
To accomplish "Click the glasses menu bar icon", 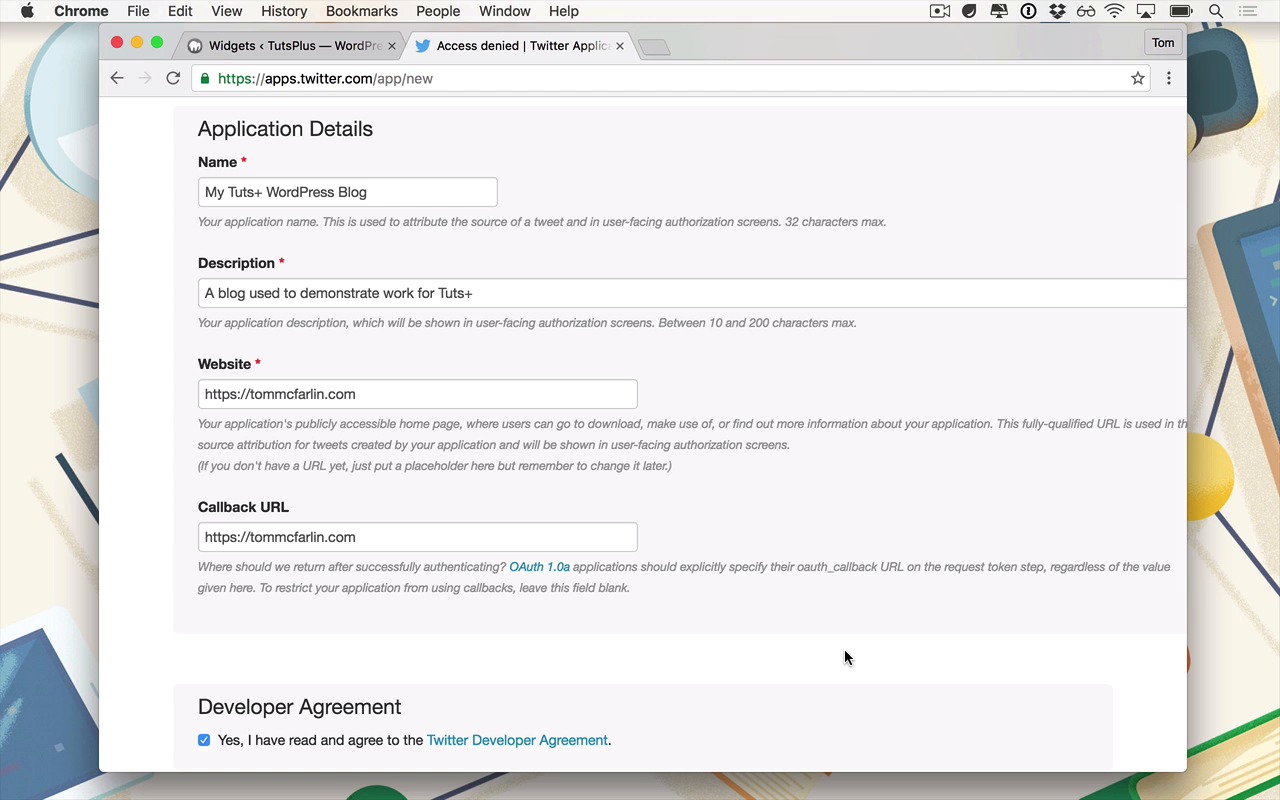I will pyautogui.click(x=1086, y=11).
